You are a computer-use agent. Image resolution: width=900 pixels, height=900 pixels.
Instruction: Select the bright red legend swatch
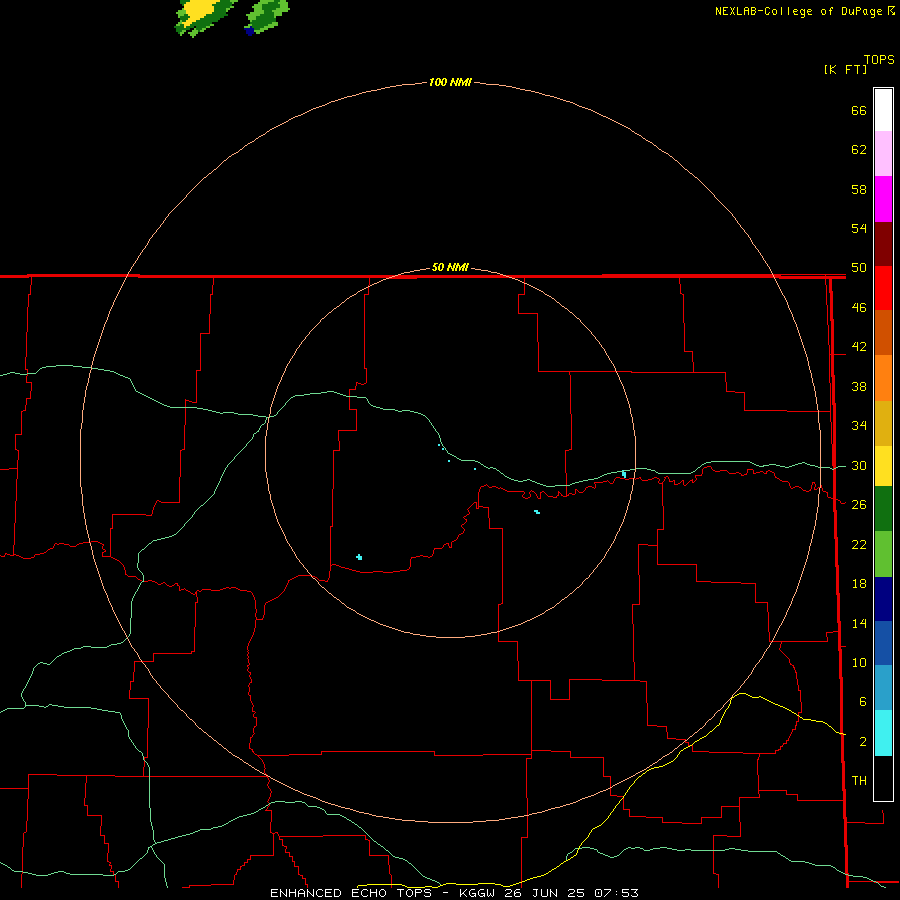point(883,288)
